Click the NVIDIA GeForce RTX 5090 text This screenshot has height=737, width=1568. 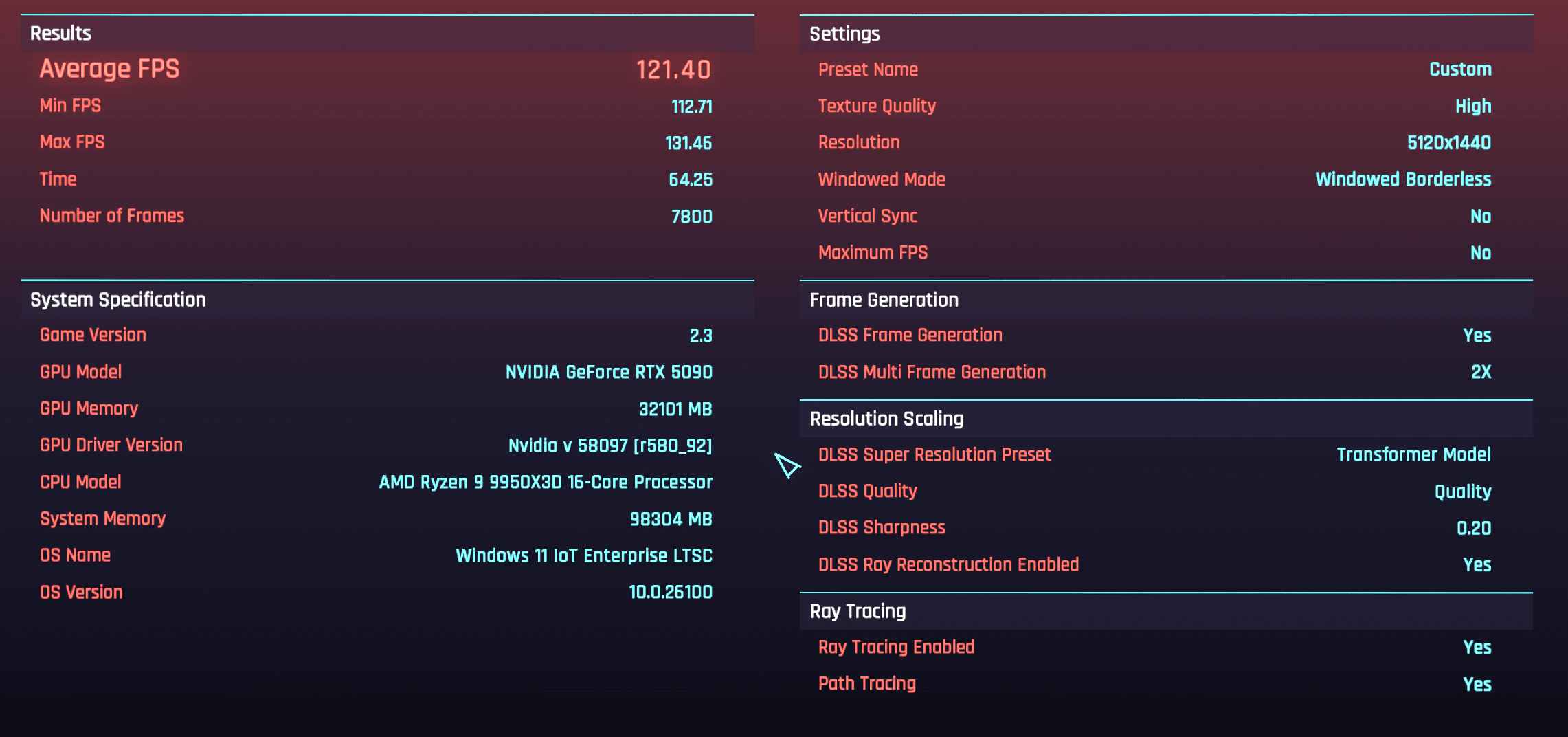[608, 372]
